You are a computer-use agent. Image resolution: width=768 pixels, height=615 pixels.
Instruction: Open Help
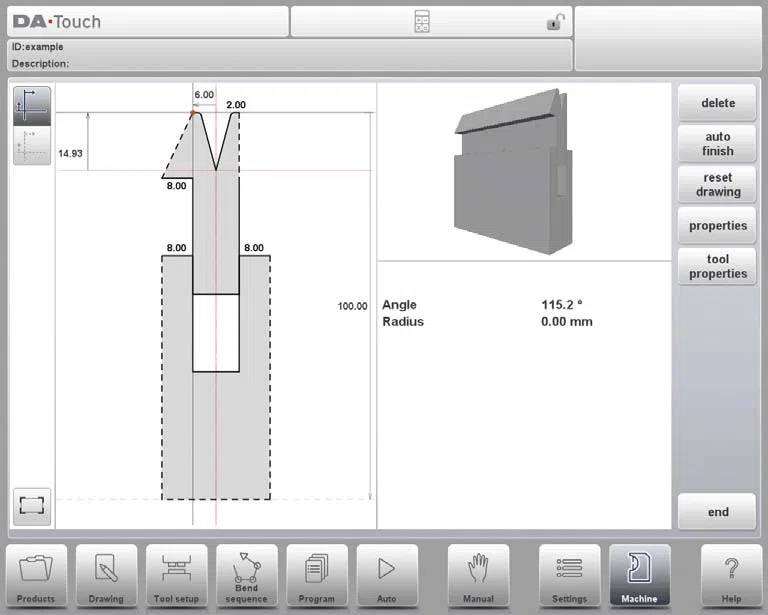[x=731, y=576]
